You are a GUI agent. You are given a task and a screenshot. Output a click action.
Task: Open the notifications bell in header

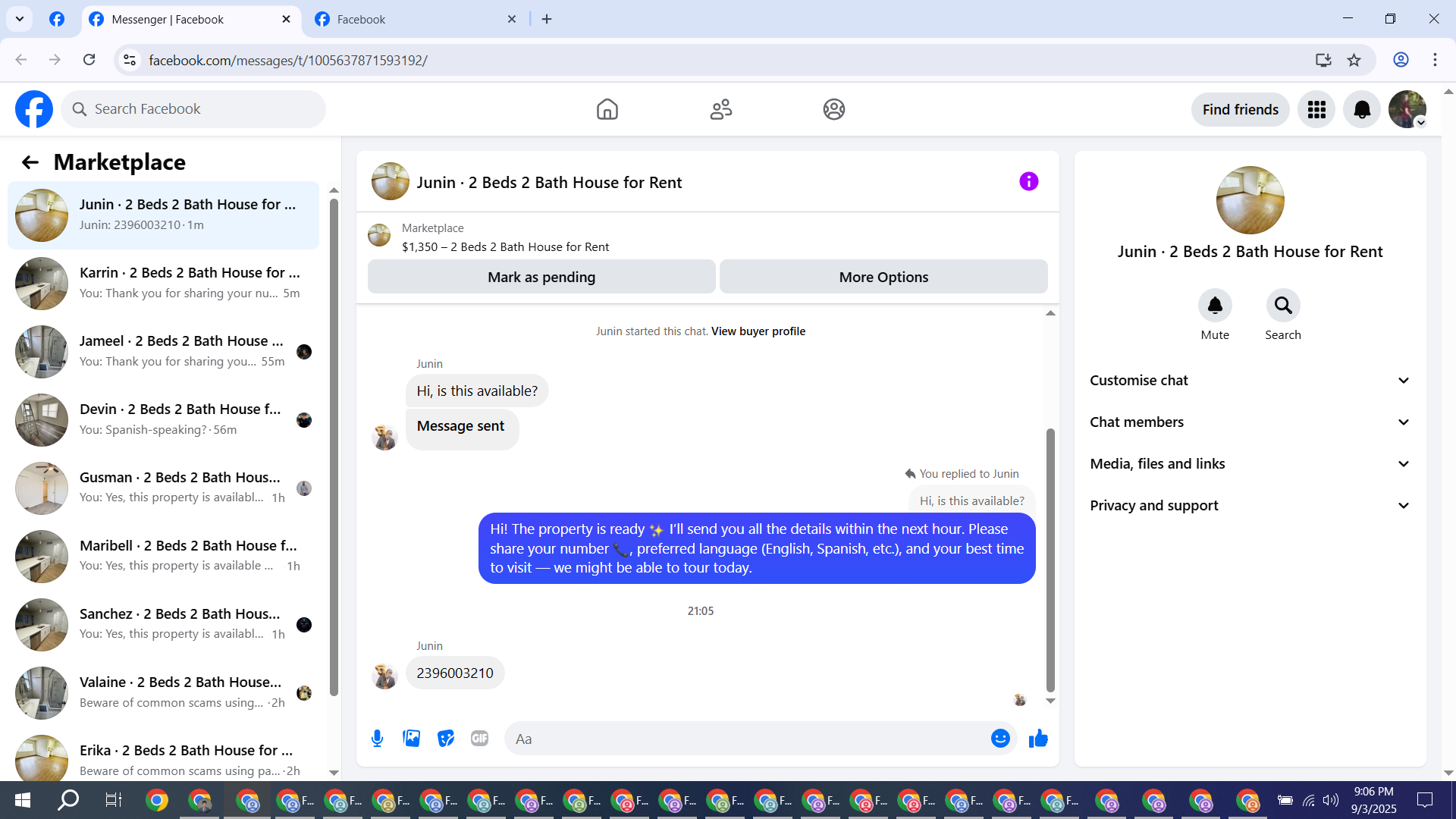point(1362,109)
